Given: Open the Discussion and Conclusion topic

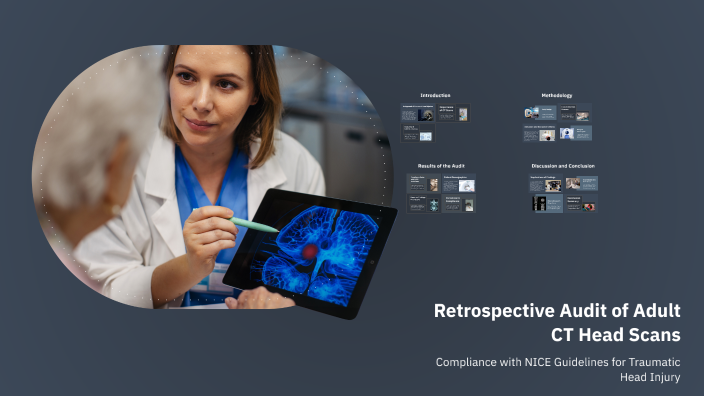Looking at the screenshot, I should (x=563, y=166).
